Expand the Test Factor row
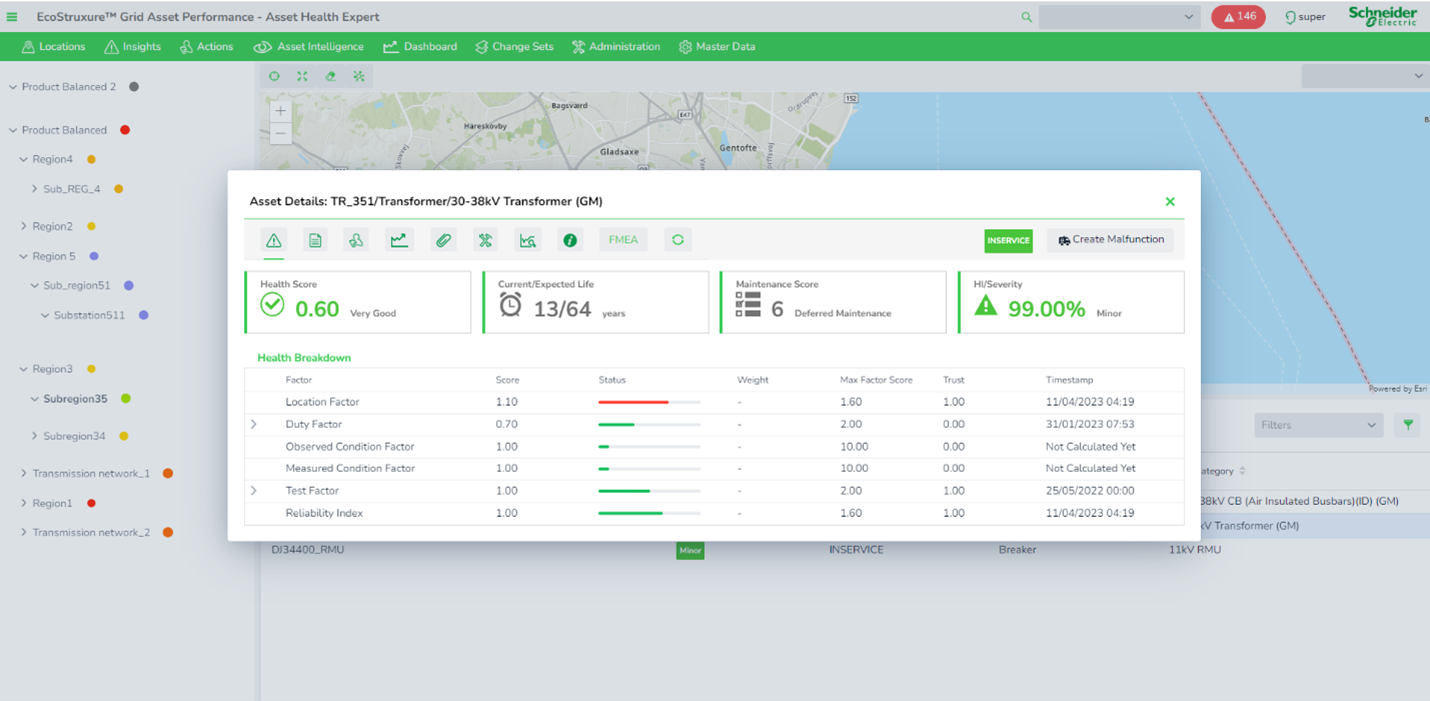Viewport: 1430px width, 701px height. [254, 491]
